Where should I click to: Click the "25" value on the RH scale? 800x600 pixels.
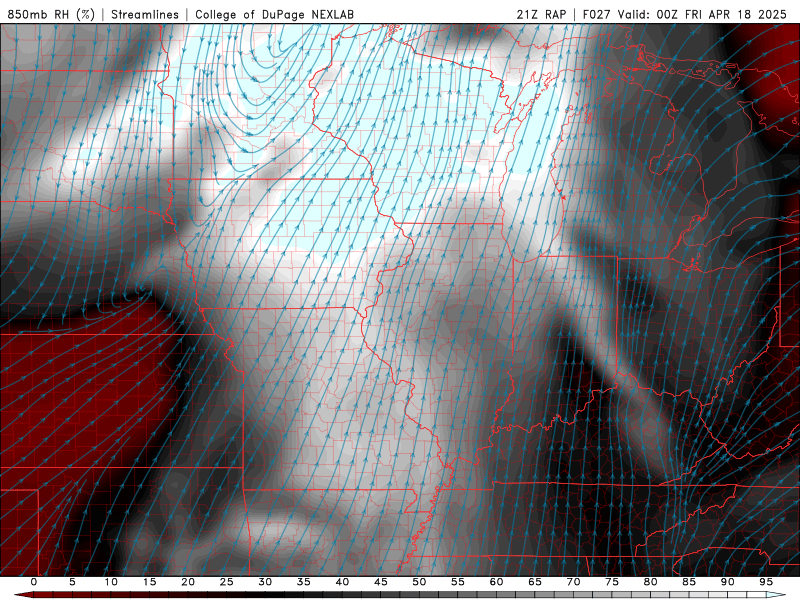point(227,582)
